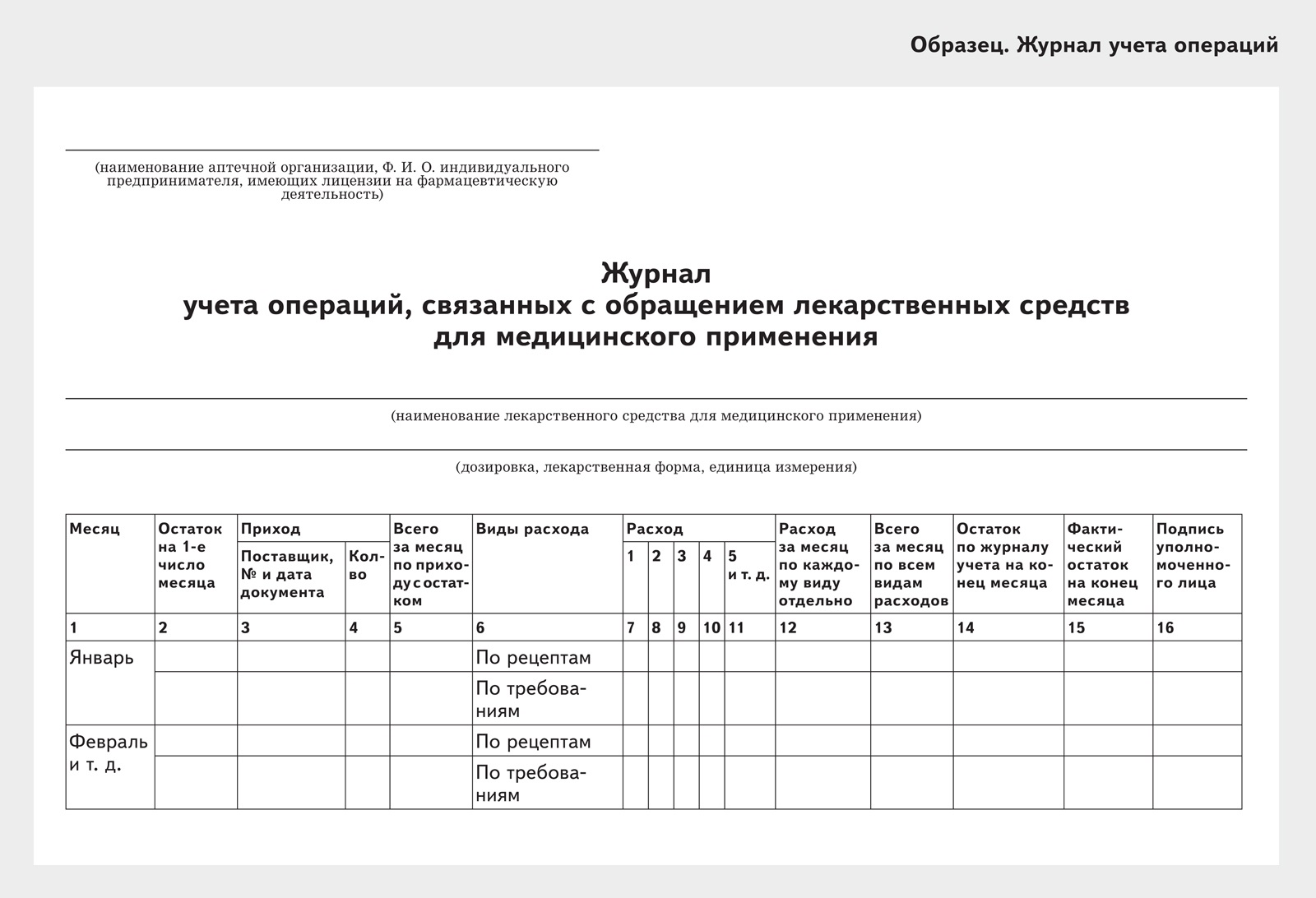This screenshot has width=1316, height=898.
Task: Click the empty signature cell in January's recipes row
Action: [x=1197, y=657]
